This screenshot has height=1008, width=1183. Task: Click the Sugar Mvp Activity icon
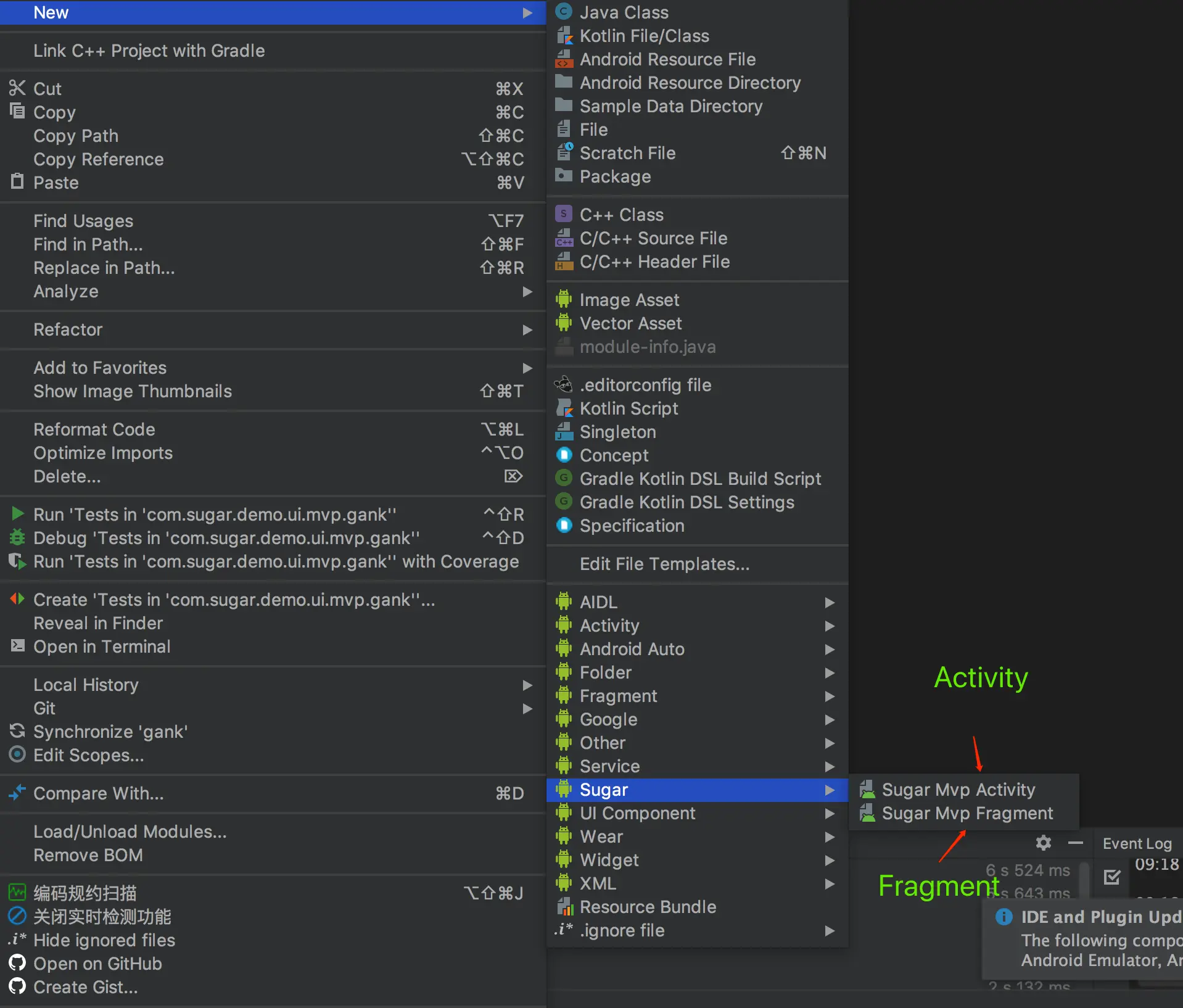[867, 790]
